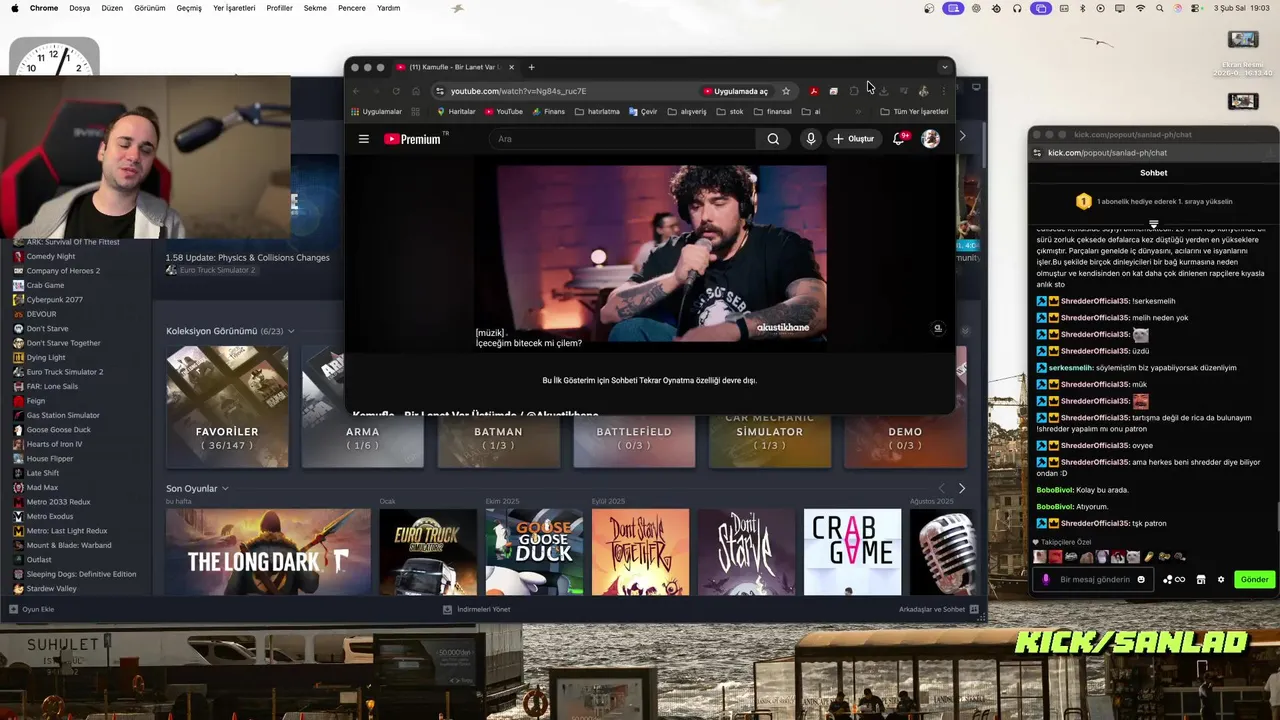Go to Chrome home page icon
Image resolution: width=1280 pixels, height=720 pixels.
tap(416, 91)
